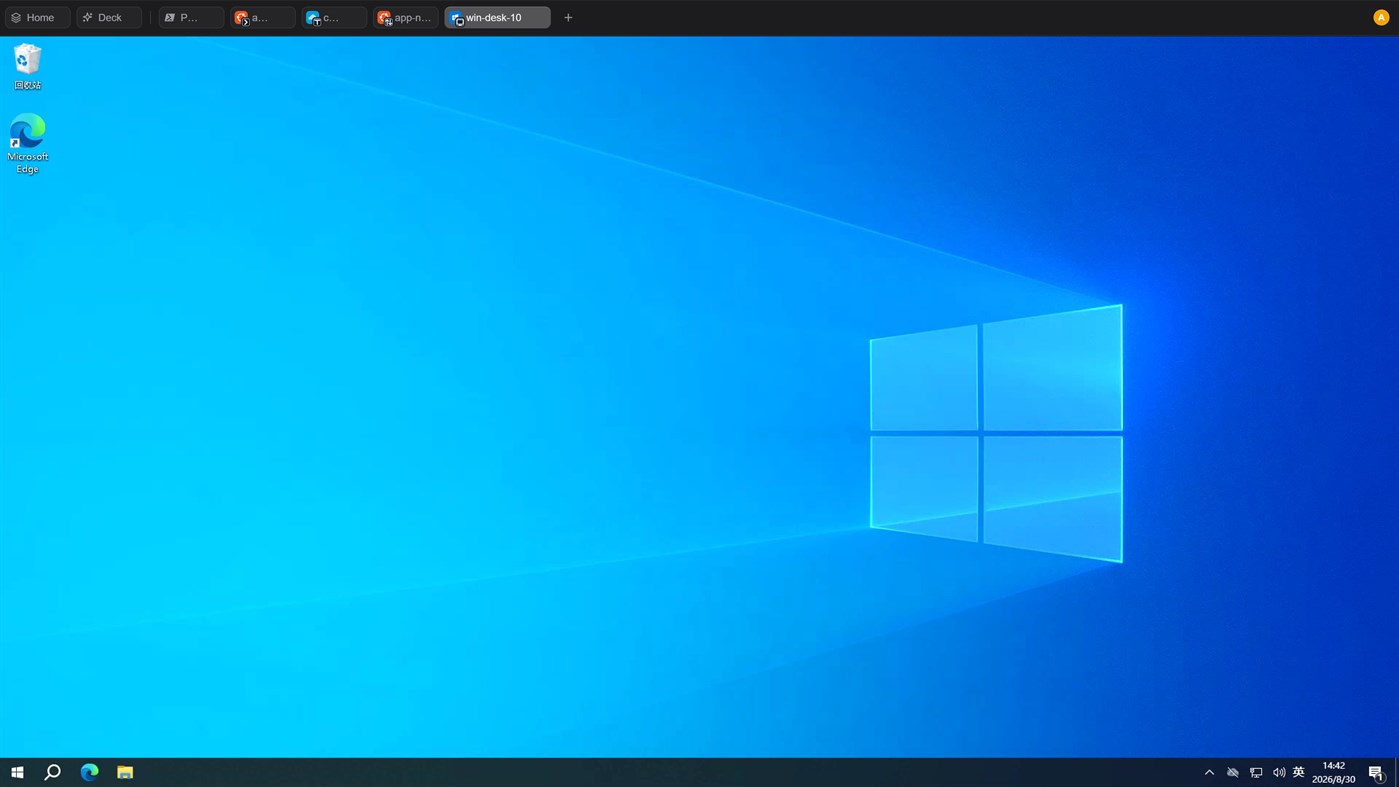Viewport: 1399px width, 787px height.
Task: Open network status tray icon
Action: point(1256,772)
